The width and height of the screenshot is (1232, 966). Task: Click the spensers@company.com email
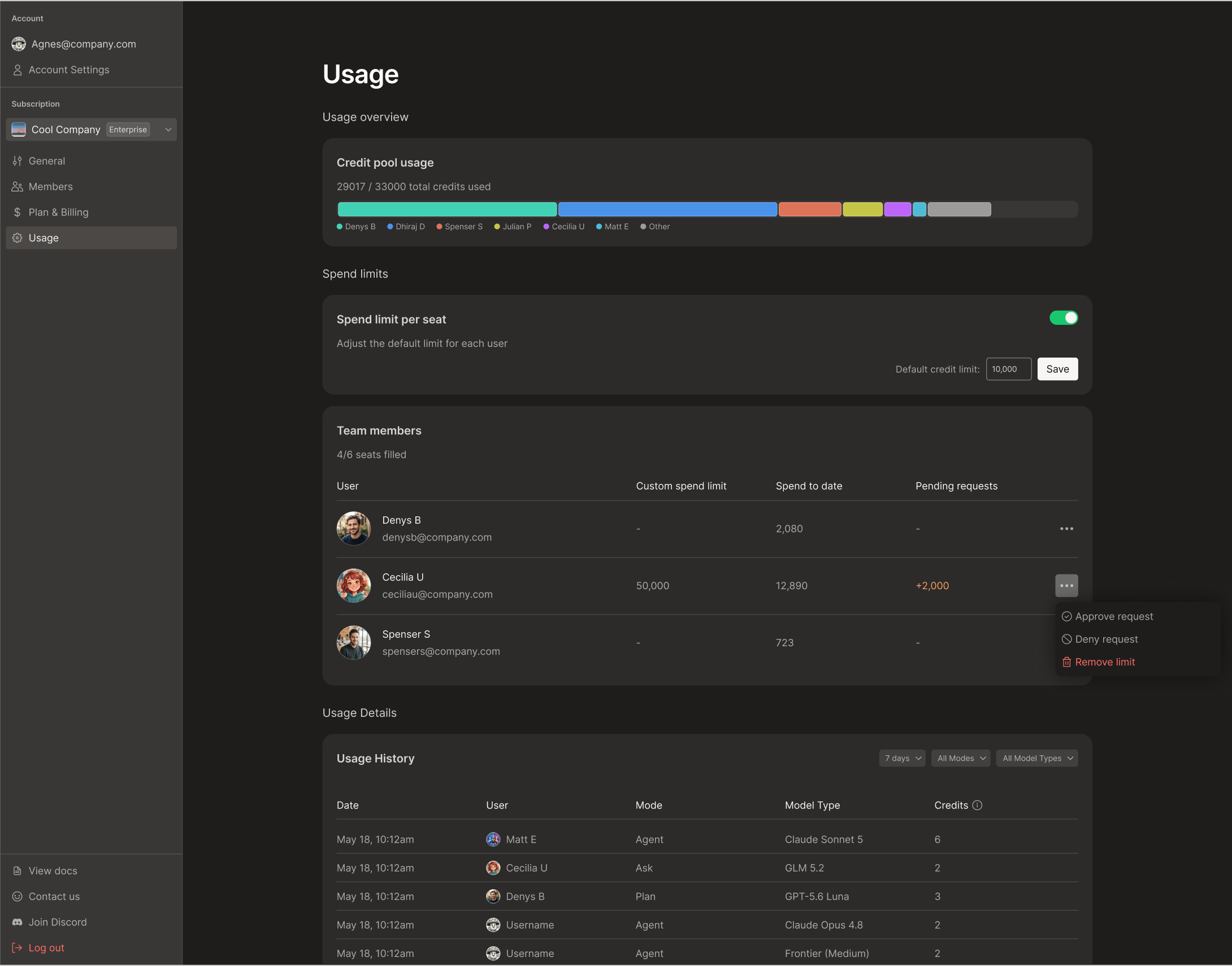click(x=441, y=651)
